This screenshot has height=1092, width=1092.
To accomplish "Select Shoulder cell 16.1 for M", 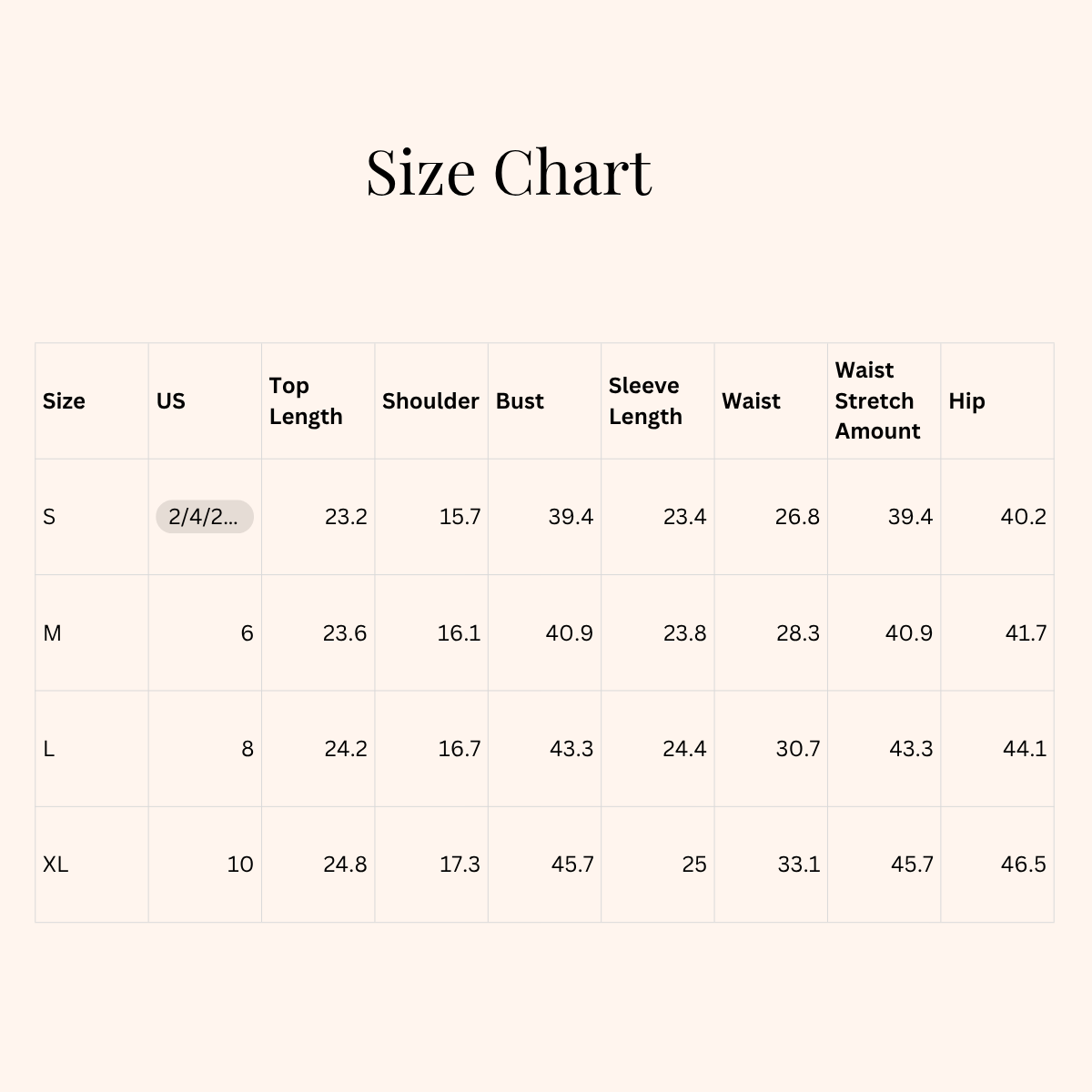I will (459, 633).
